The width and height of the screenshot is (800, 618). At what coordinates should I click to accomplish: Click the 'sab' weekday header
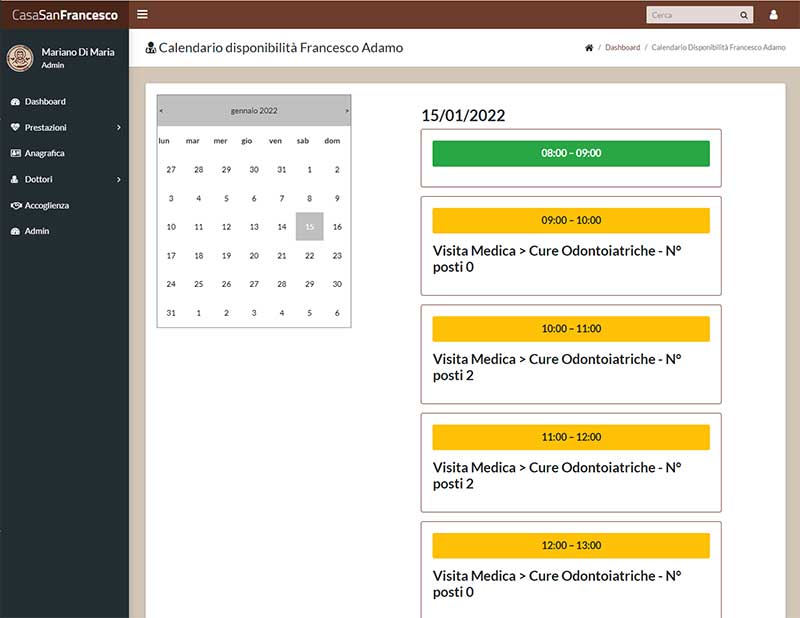tap(303, 141)
